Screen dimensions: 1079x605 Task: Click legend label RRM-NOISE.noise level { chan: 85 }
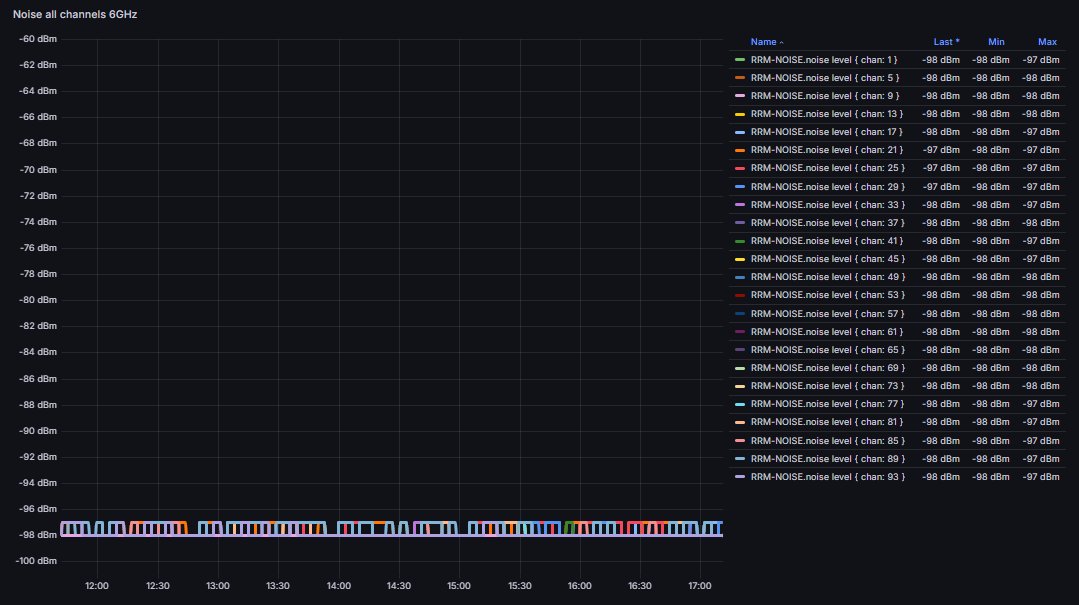(827, 441)
